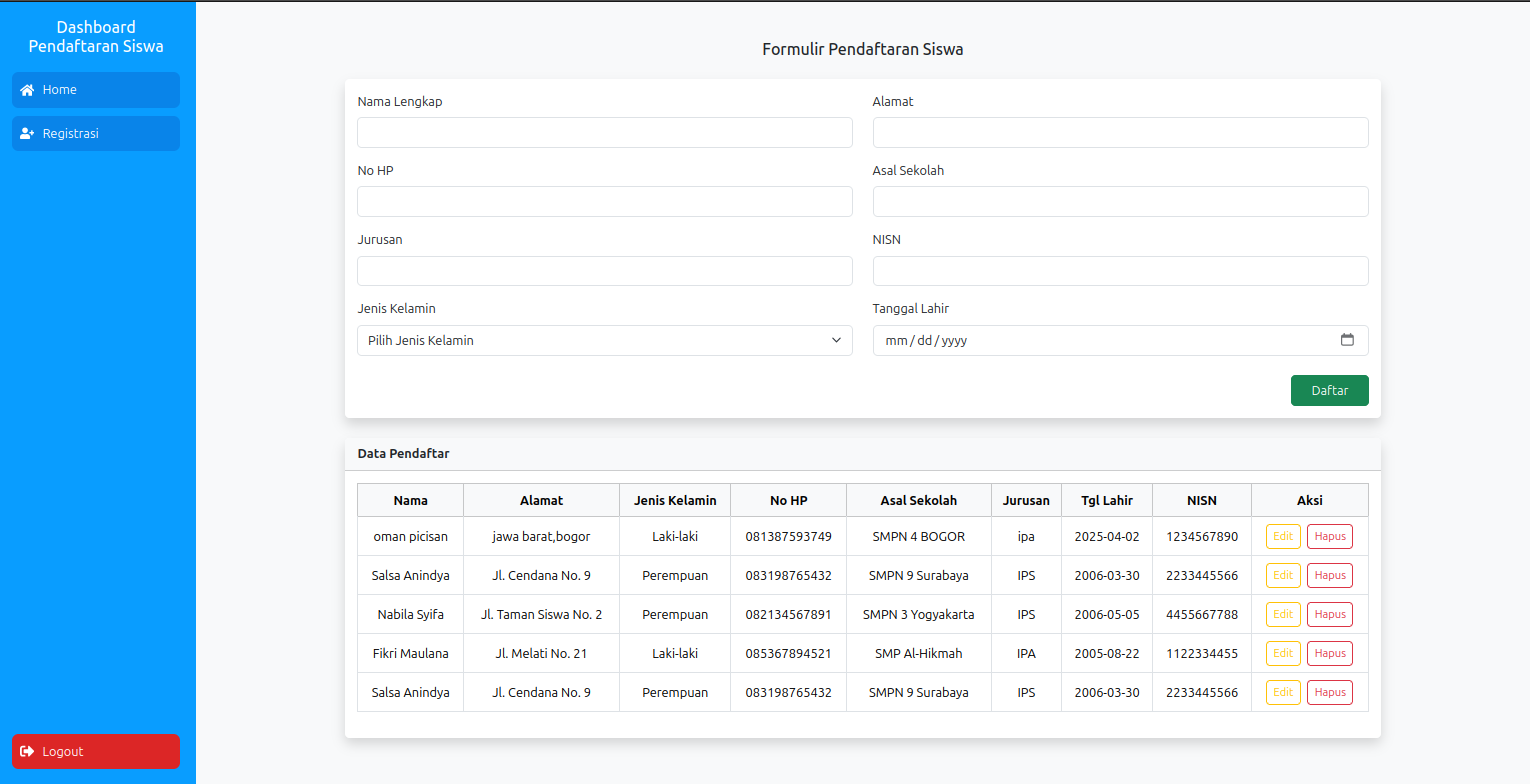The width and height of the screenshot is (1530, 784).
Task: Select the No HP input box
Action: click(x=604, y=202)
